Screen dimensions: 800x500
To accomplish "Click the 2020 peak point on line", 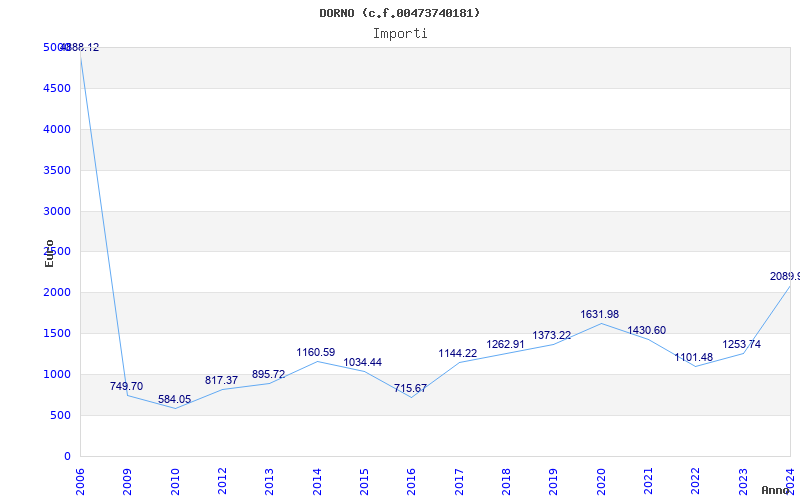I will pos(601,323).
